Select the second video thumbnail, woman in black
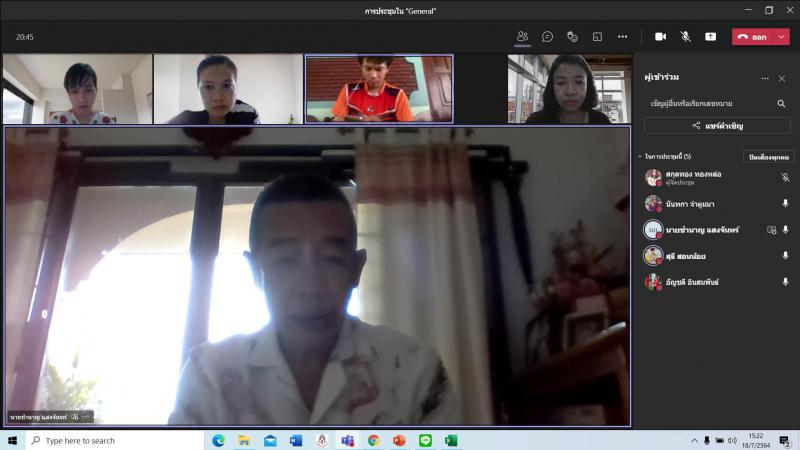The width and height of the screenshot is (800, 450). tap(228, 89)
